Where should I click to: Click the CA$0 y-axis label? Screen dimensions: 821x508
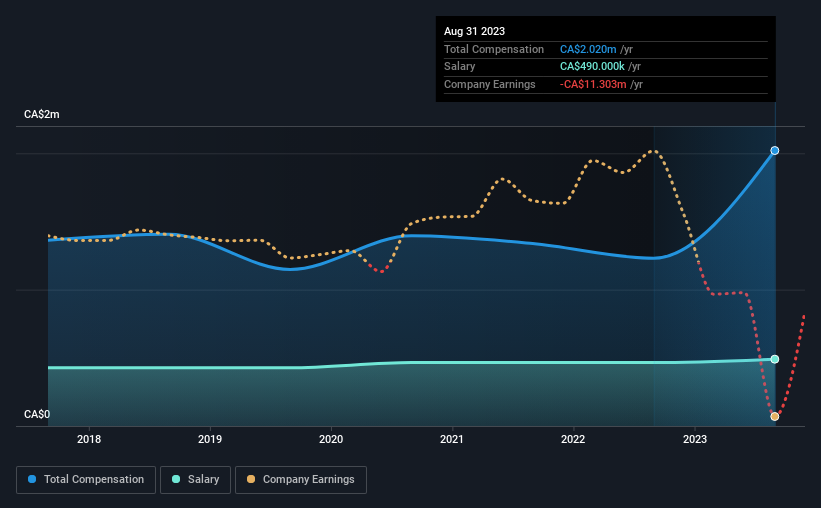pyautogui.click(x=37, y=414)
